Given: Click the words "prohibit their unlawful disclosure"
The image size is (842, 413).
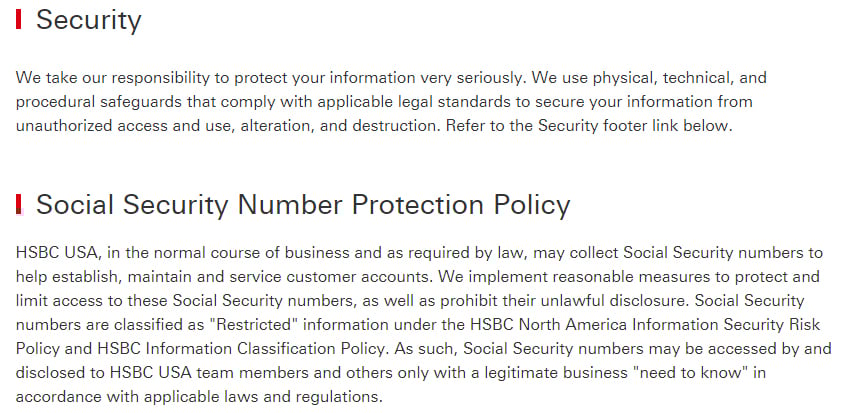Looking at the screenshot, I should point(564,301).
